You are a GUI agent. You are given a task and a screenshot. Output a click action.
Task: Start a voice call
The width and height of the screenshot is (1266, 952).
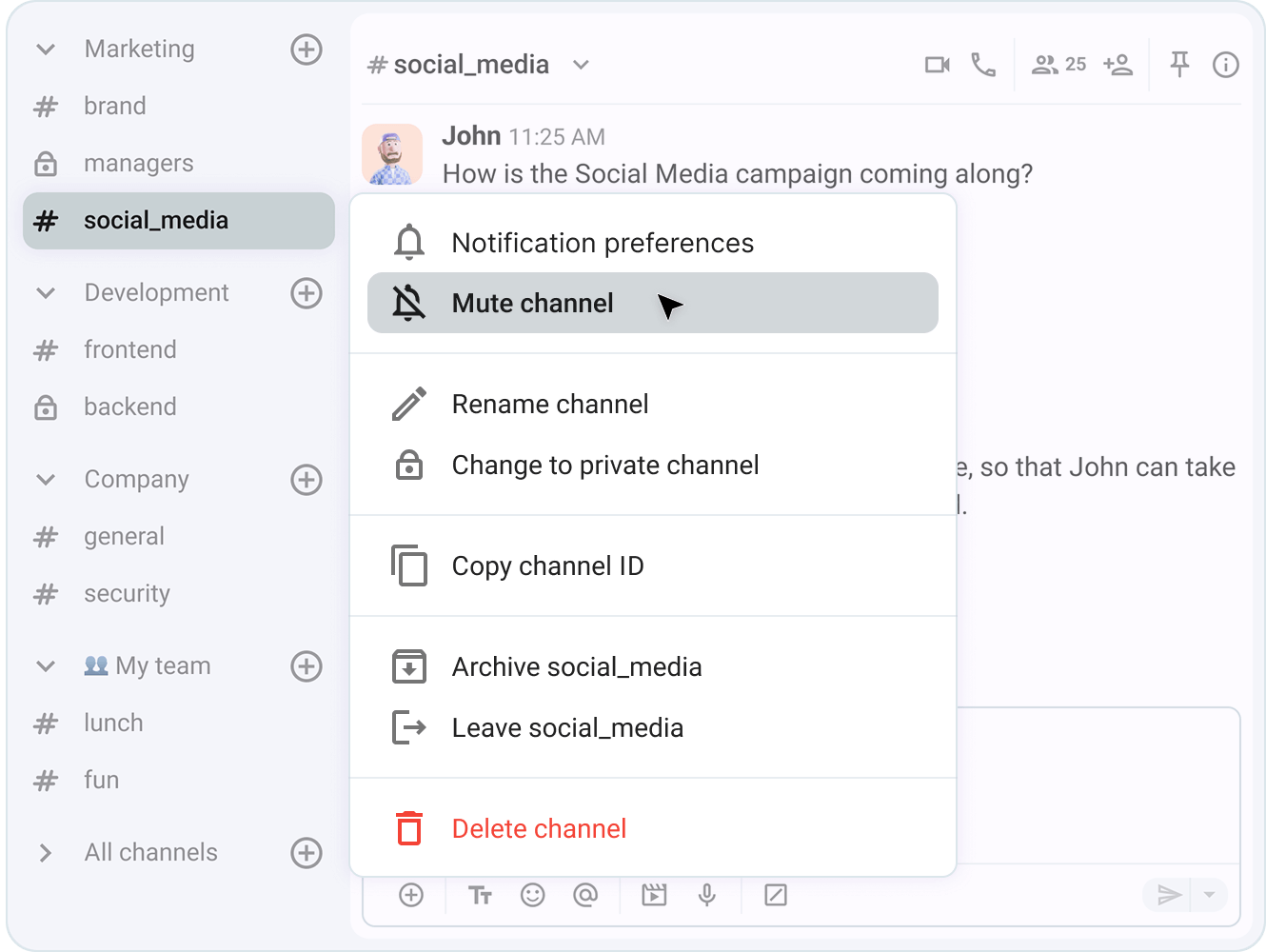point(983,64)
